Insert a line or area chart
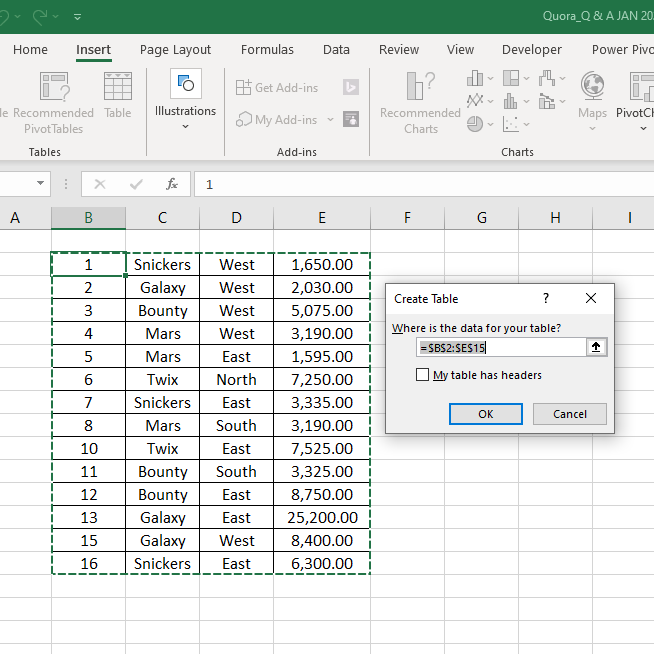Screen dimensions: 654x654 [475, 101]
